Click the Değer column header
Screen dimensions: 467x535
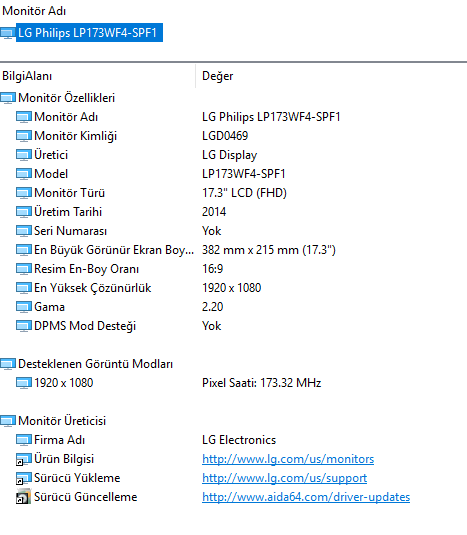tap(331, 76)
